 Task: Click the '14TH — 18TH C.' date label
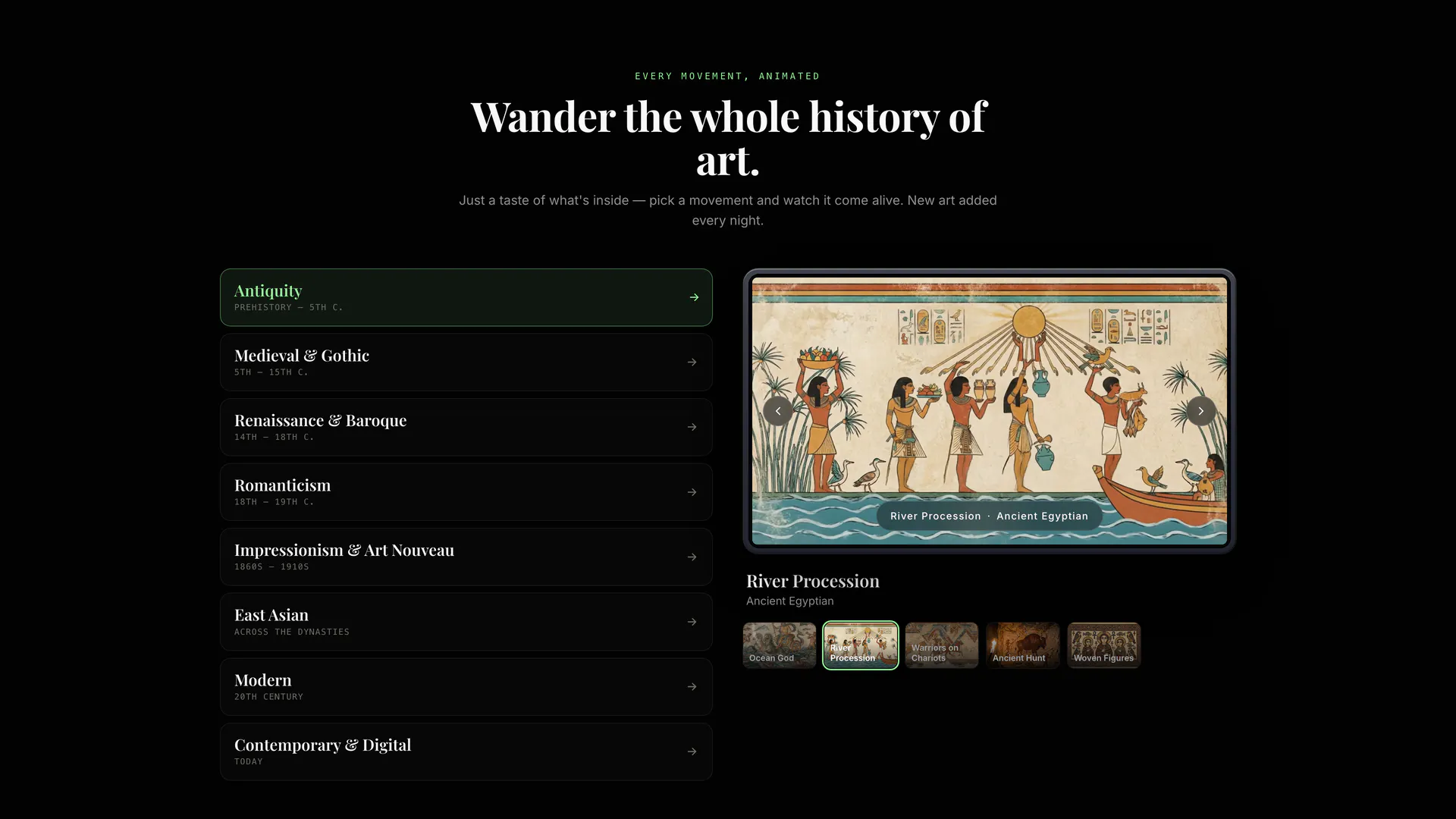(274, 438)
